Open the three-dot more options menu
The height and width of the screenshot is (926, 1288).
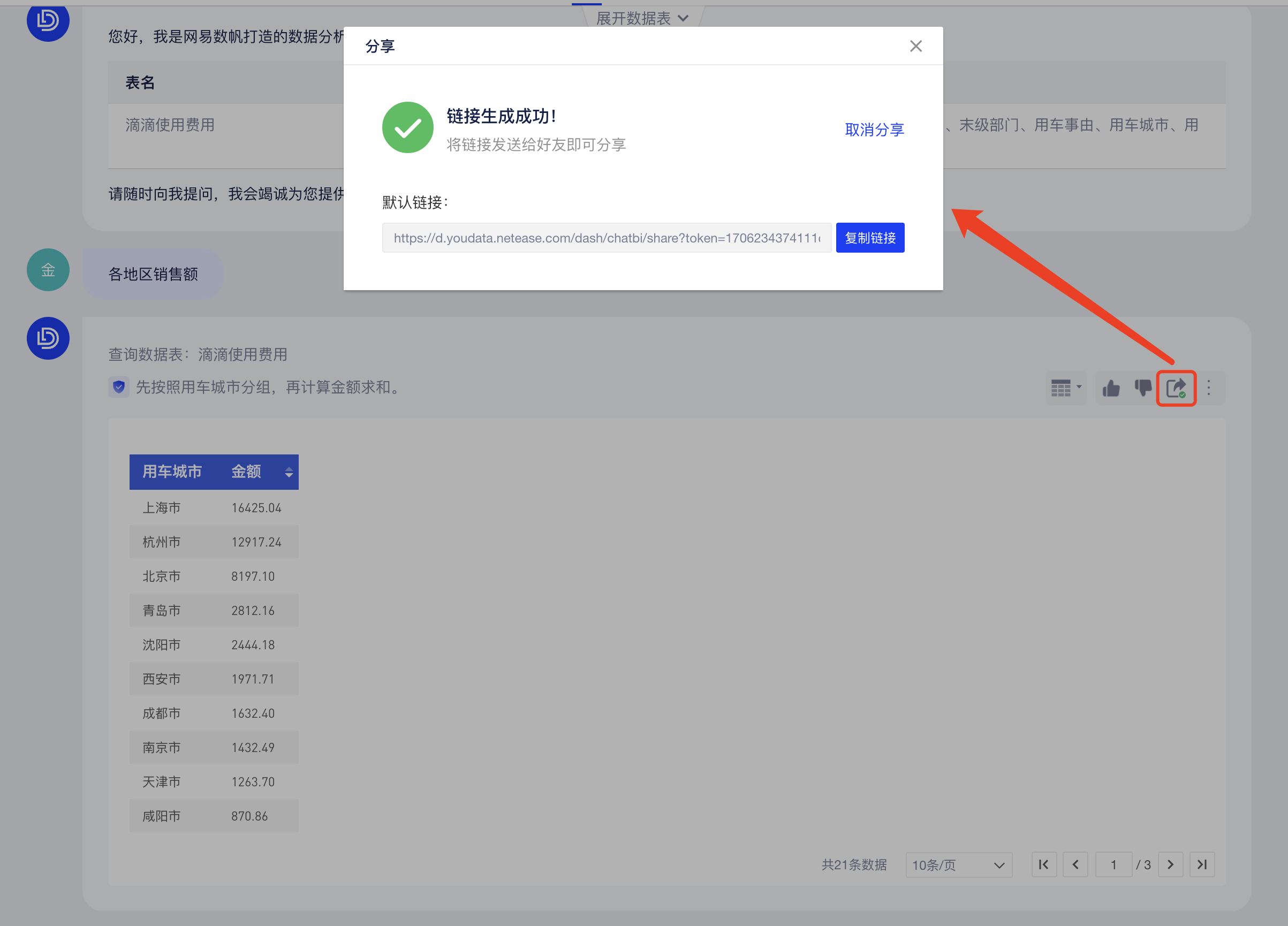1208,389
